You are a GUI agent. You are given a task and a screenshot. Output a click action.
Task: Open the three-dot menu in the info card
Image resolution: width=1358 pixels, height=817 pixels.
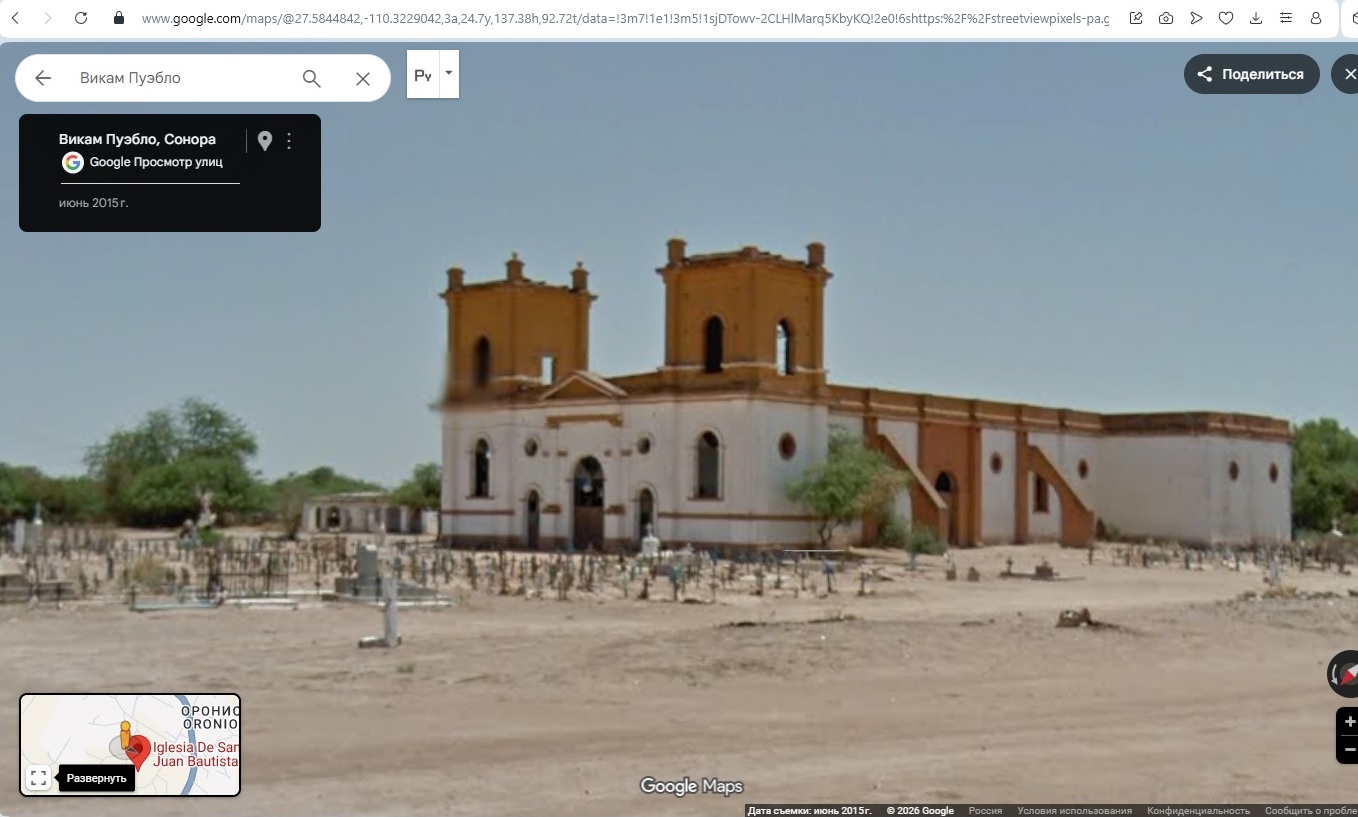click(x=289, y=141)
